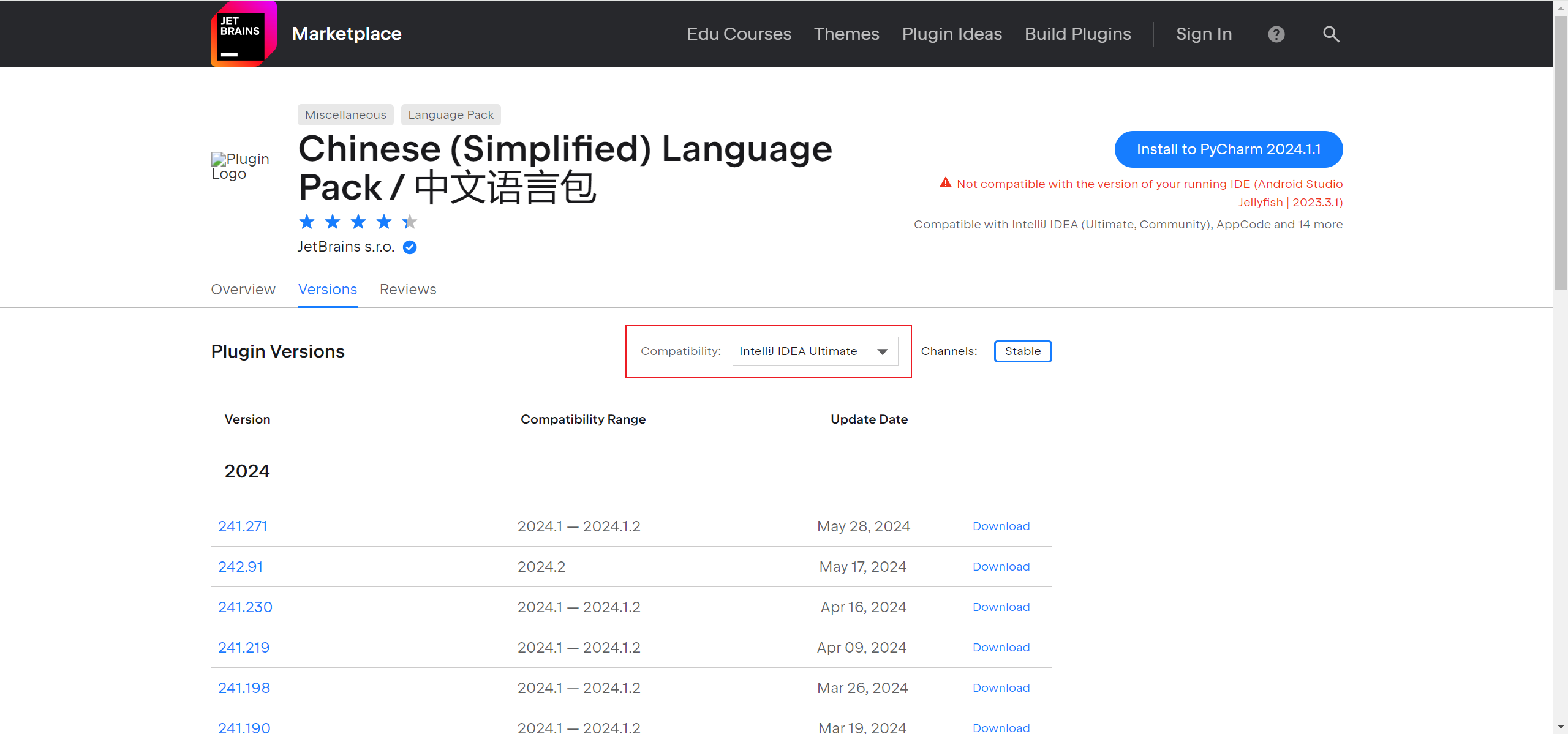Download version 241.271

(x=1001, y=526)
